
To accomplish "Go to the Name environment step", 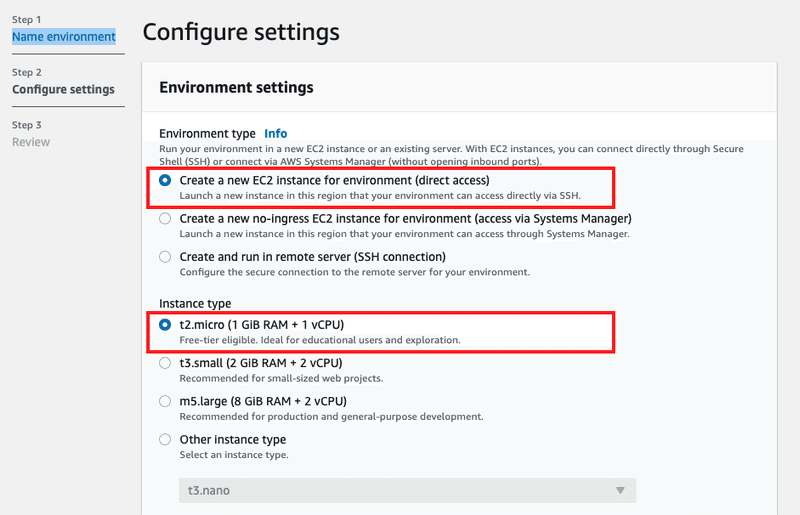I will 64,37.
